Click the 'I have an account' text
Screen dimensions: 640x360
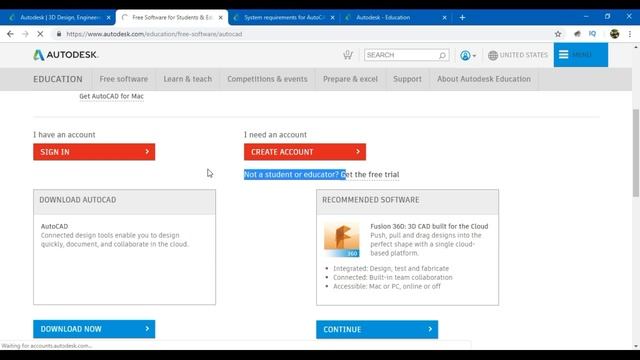point(64,135)
